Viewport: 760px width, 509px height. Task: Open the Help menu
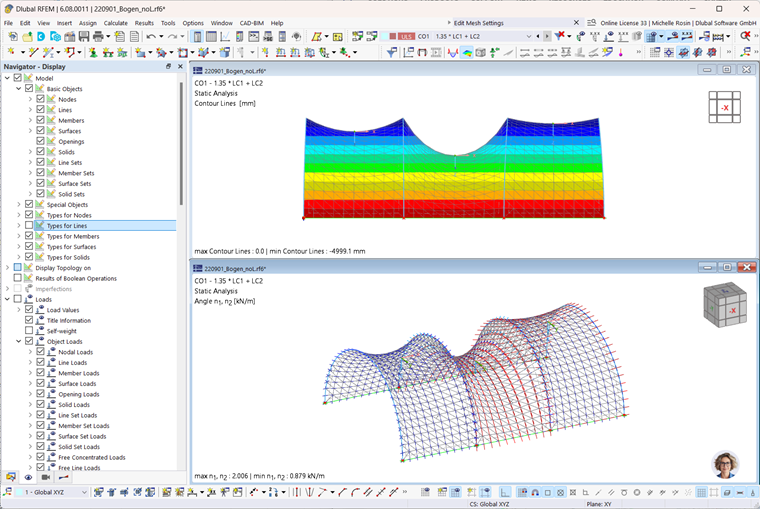point(277,23)
